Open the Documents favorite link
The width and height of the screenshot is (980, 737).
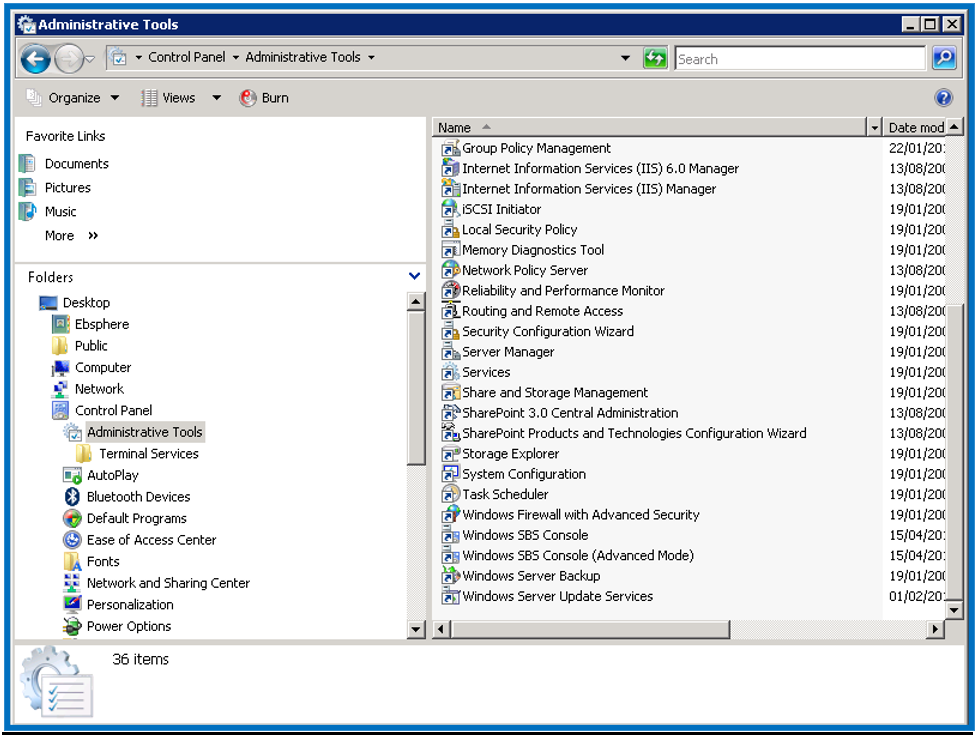76,164
